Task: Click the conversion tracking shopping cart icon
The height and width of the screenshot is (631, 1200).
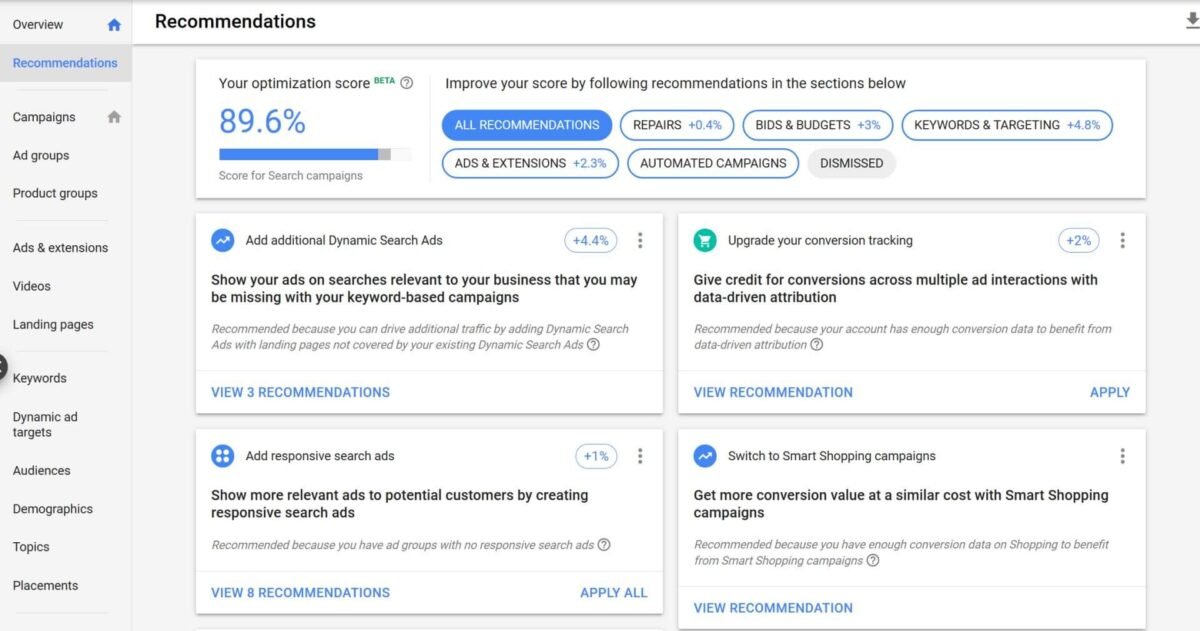Action: click(705, 240)
